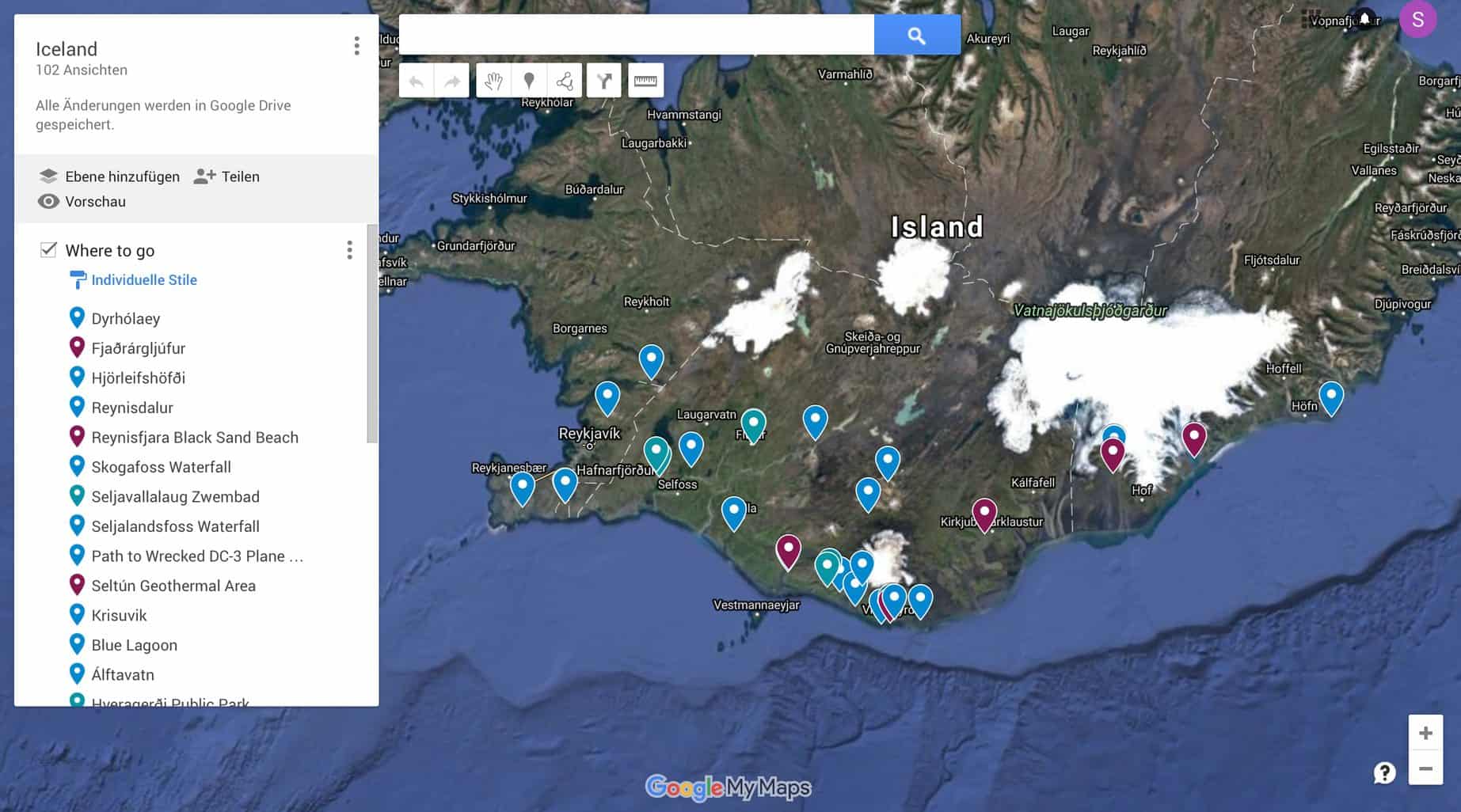Click the undo arrow in the toolbar
Viewport: 1461px width, 812px height.
coord(417,81)
